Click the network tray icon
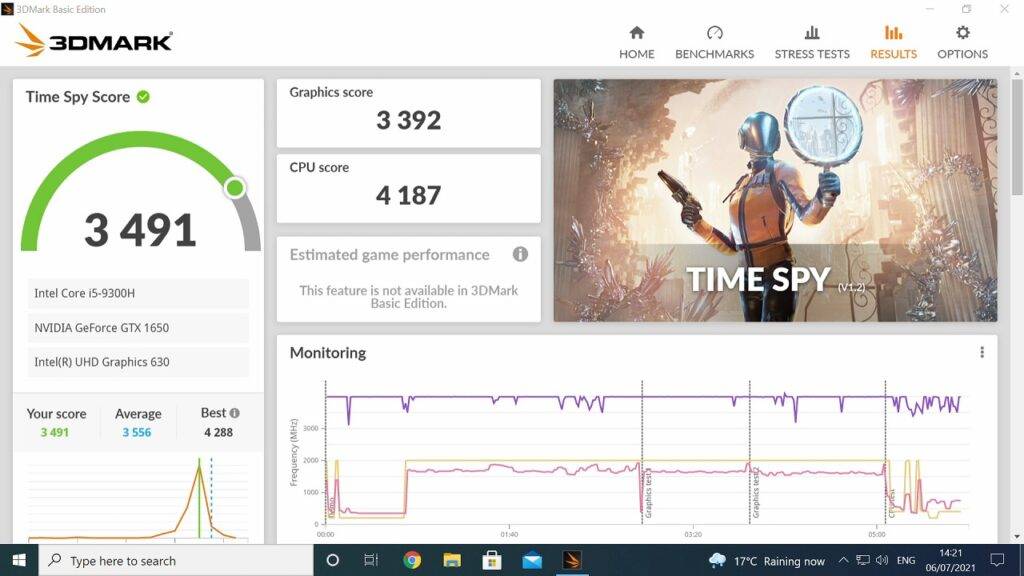 [x=863, y=560]
